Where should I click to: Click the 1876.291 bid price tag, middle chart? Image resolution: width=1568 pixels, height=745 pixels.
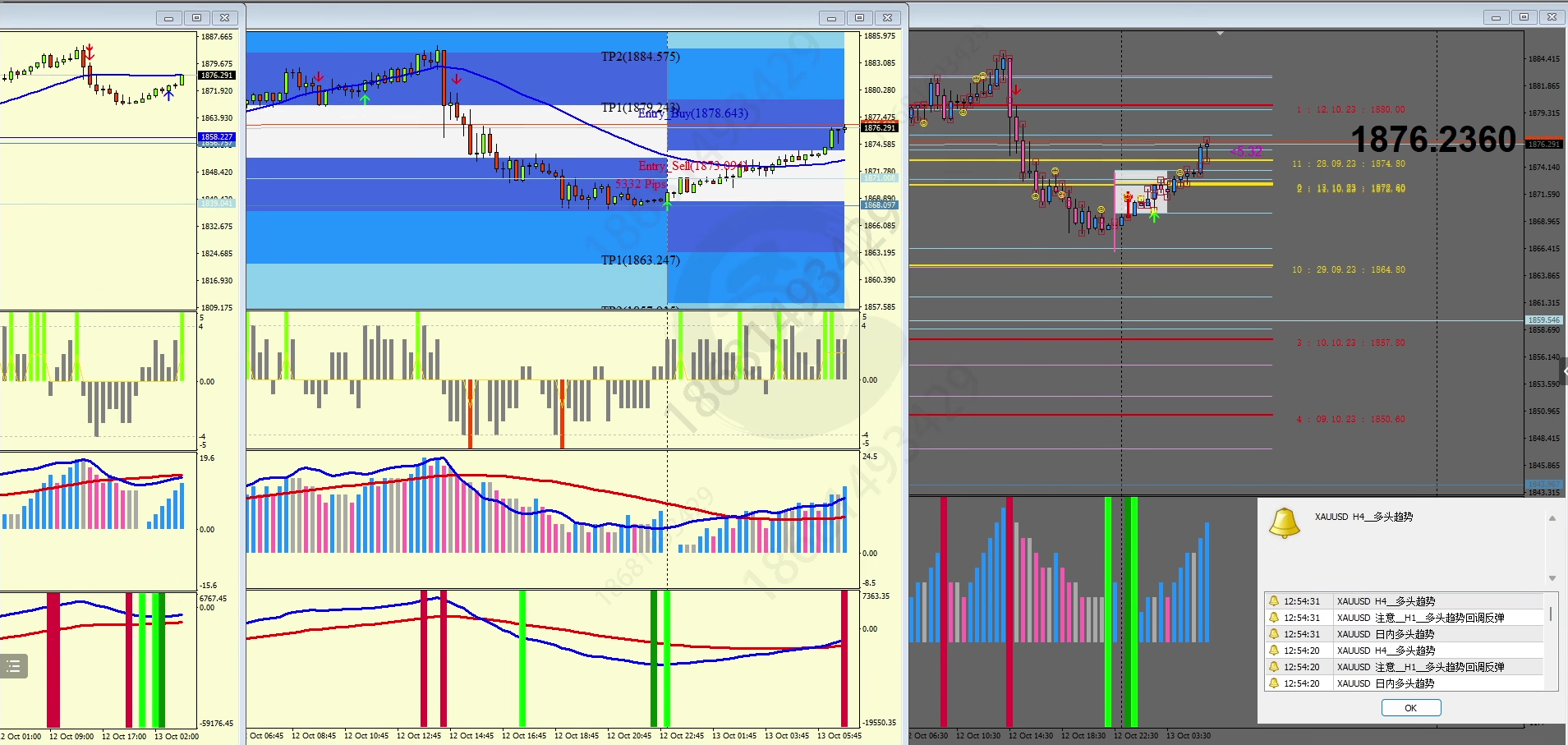879,128
